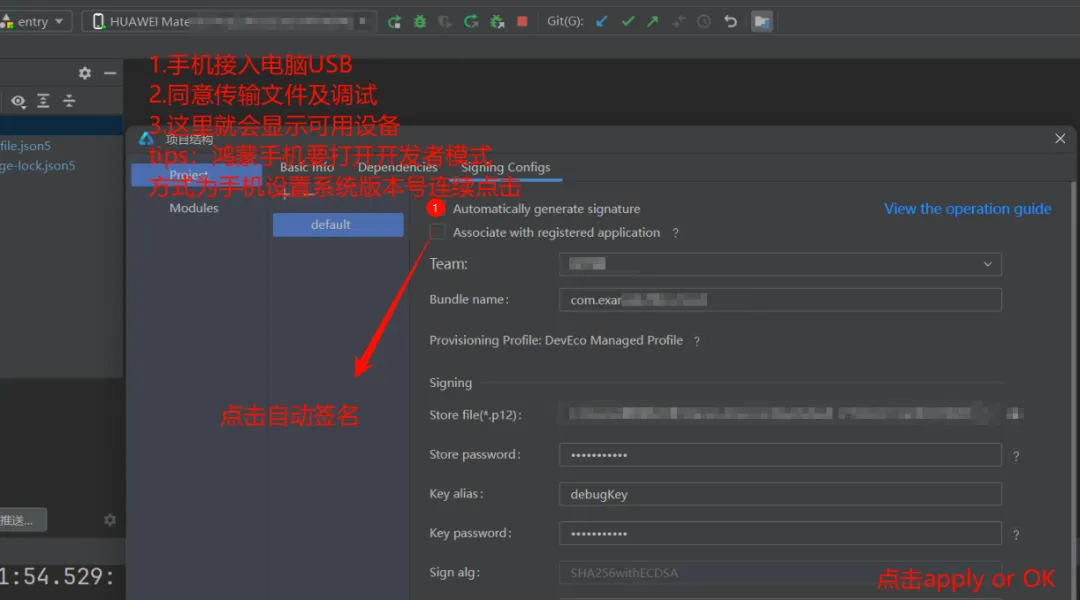Select Modules in the dialog sidebar
Screen dimensions: 1080x600
point(194,208)
